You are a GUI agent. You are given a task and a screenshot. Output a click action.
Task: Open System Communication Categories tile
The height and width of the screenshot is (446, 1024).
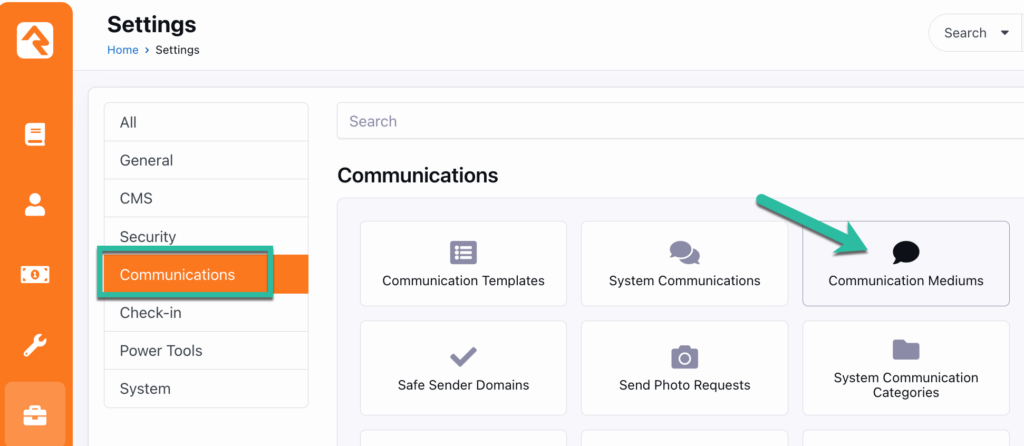point(905,367)
